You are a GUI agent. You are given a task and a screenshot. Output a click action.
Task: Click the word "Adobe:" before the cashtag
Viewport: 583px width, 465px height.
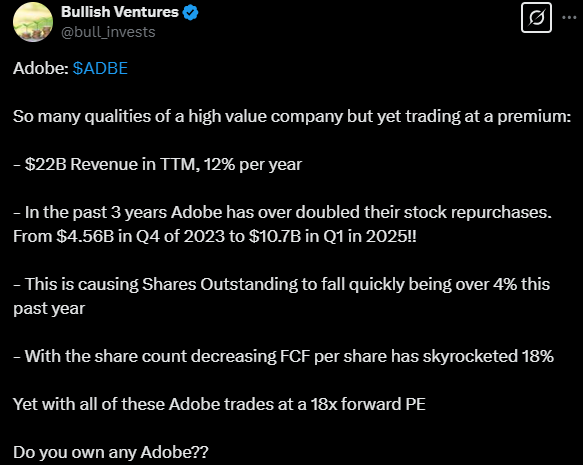[x=41, y=68]
